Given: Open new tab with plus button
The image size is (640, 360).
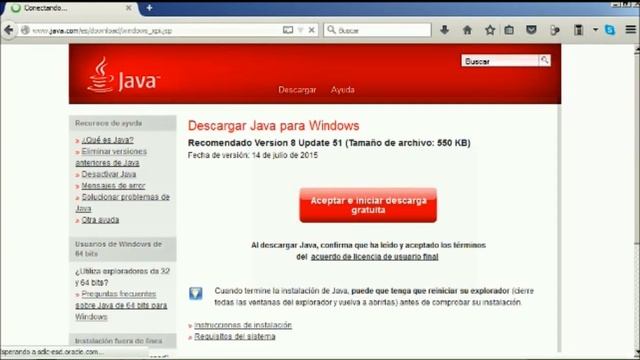Looking at the screenshot, I should [x=149, y=8].
